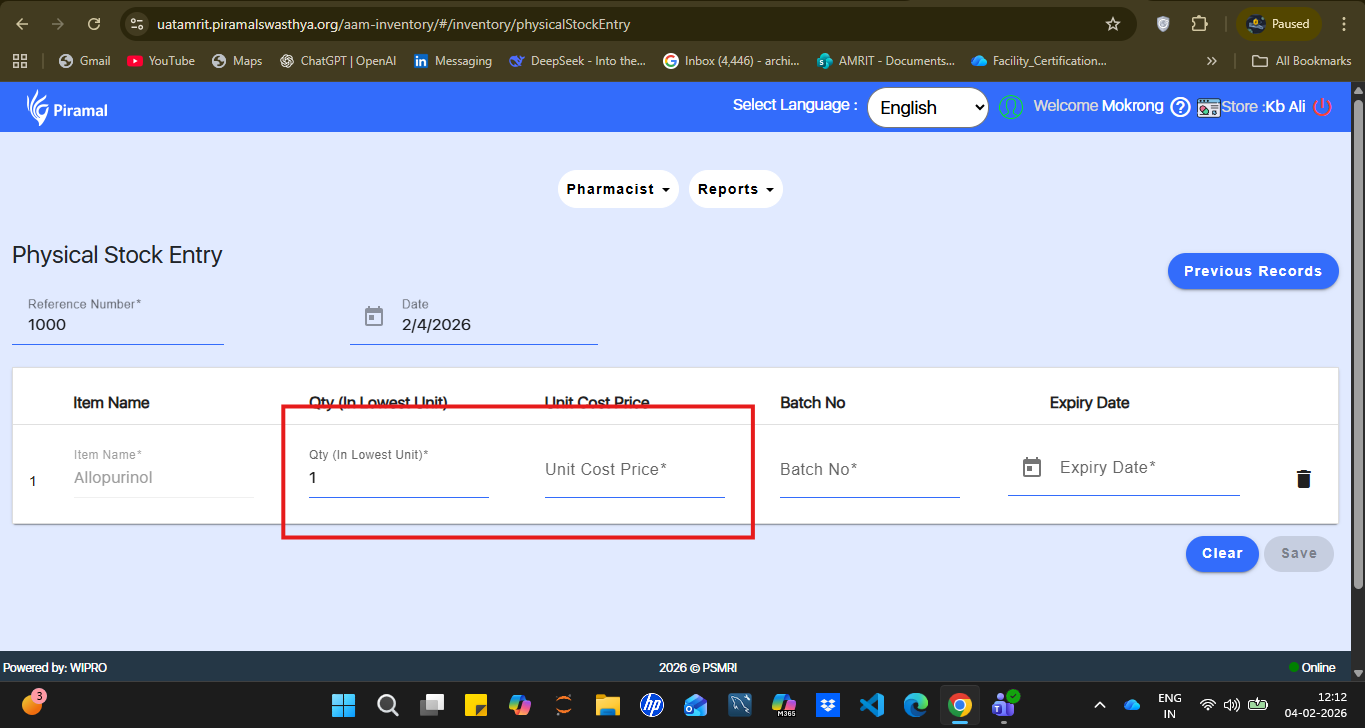This screenshot has width=1365, height=728.
Task: Click the trash icon to delete Allopurinol row
Action: [1303, 479]
